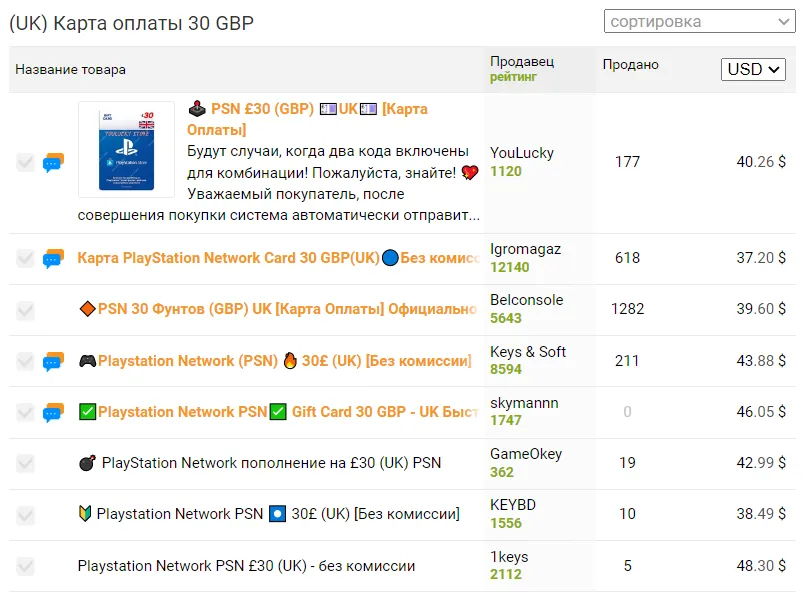Click the 40.26 $ price

click(x=761, y=162)
